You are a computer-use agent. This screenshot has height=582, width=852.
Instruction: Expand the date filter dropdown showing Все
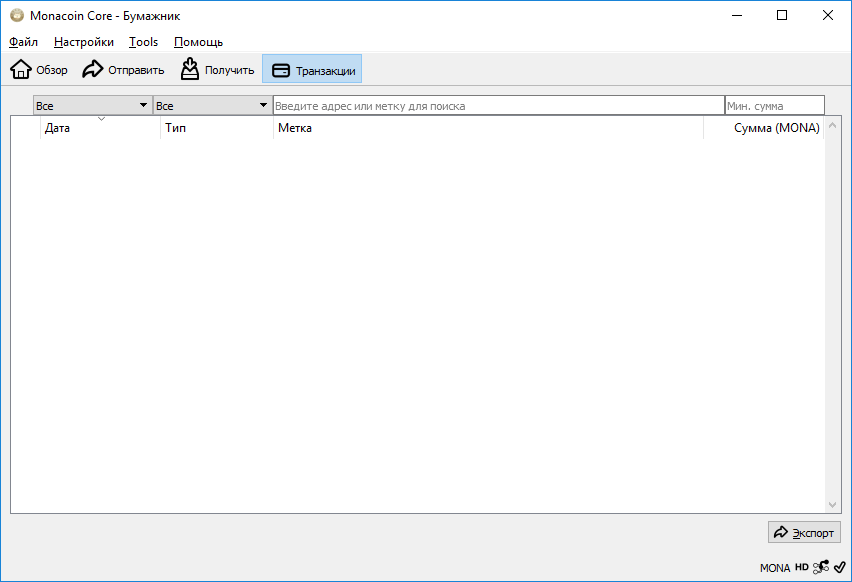click(x=92, y=105)
